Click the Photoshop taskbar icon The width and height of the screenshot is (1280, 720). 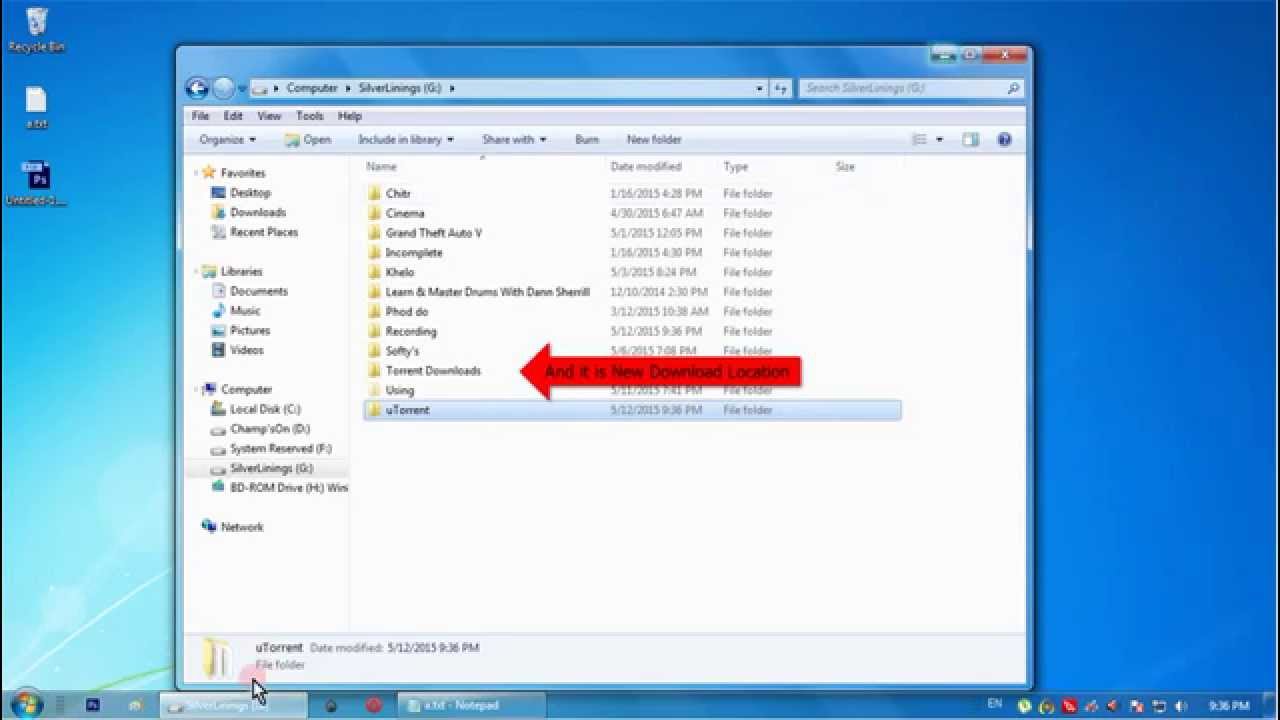(x=93, y=705)
